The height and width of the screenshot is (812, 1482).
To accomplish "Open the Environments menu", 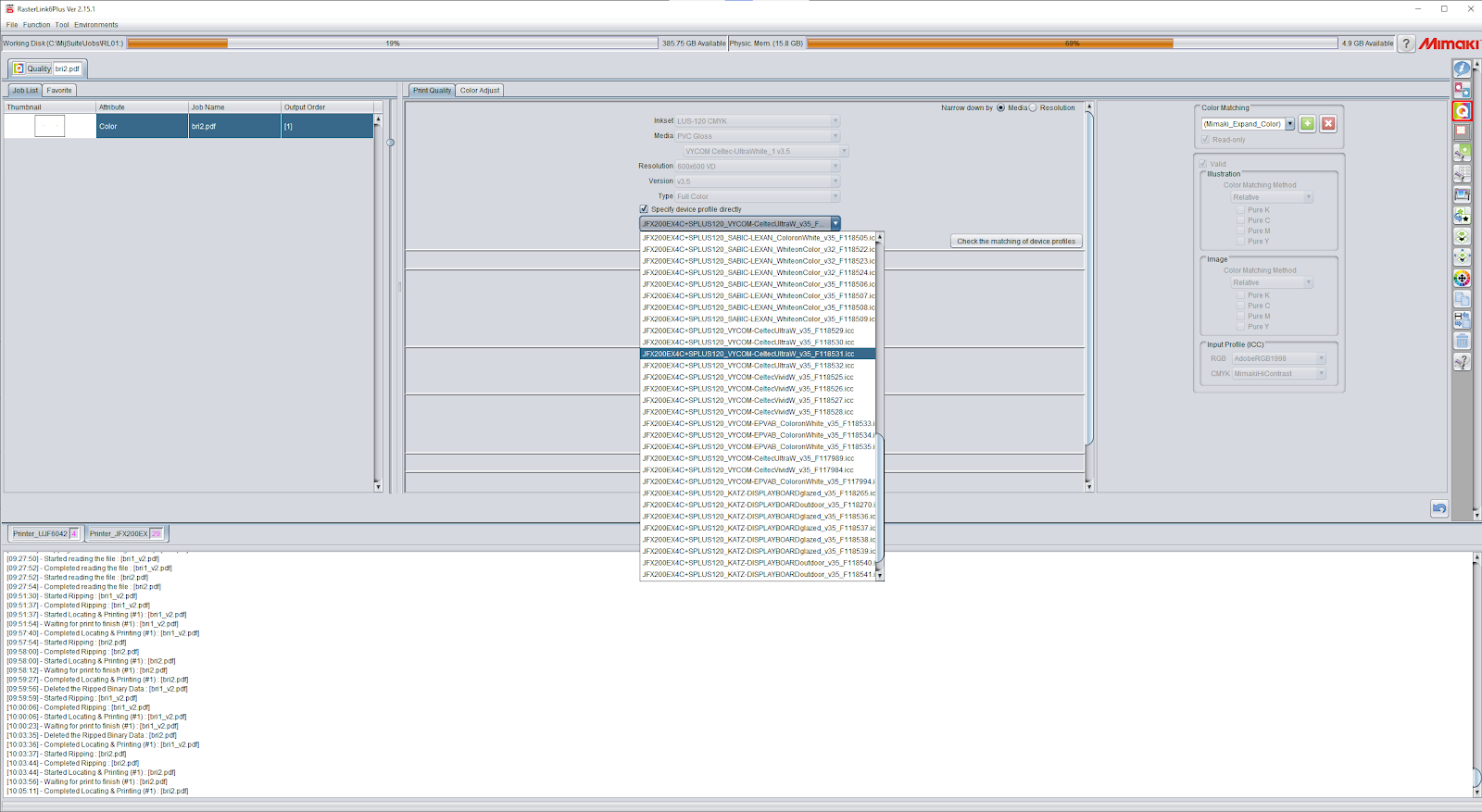I will (96, 25).
